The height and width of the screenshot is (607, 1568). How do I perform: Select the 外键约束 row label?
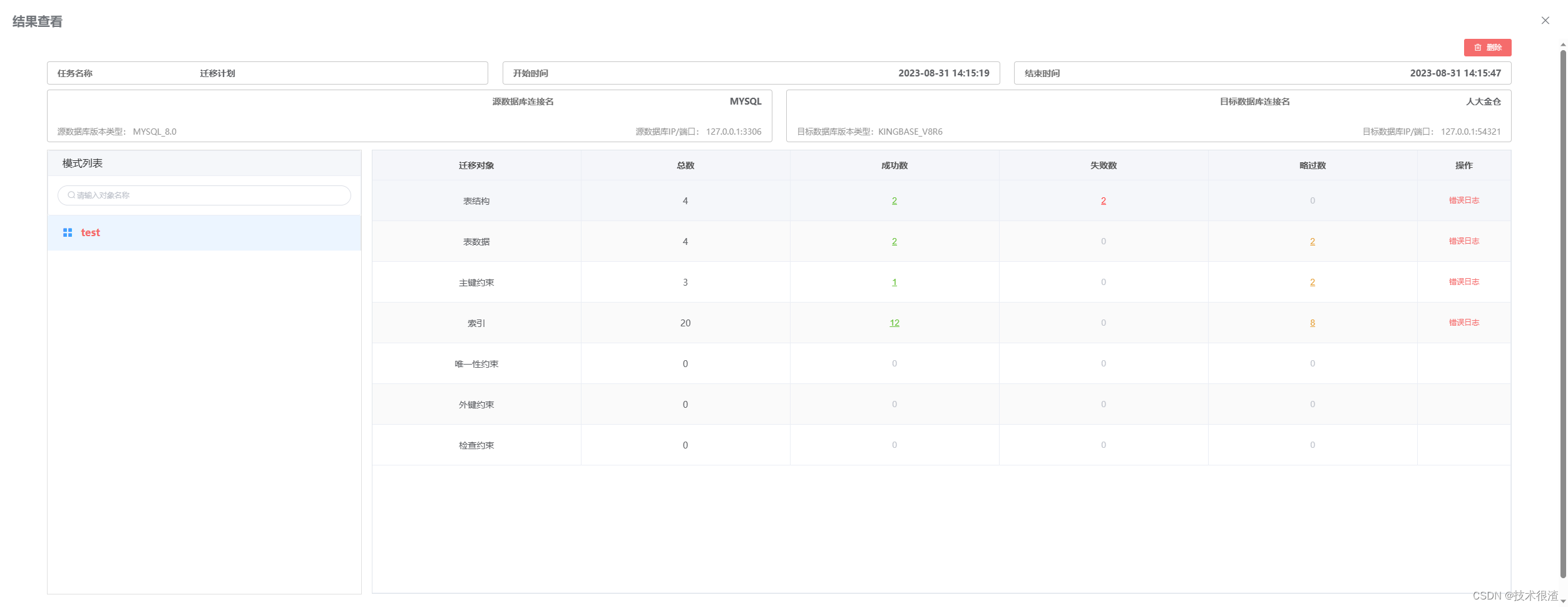(476, 405)
